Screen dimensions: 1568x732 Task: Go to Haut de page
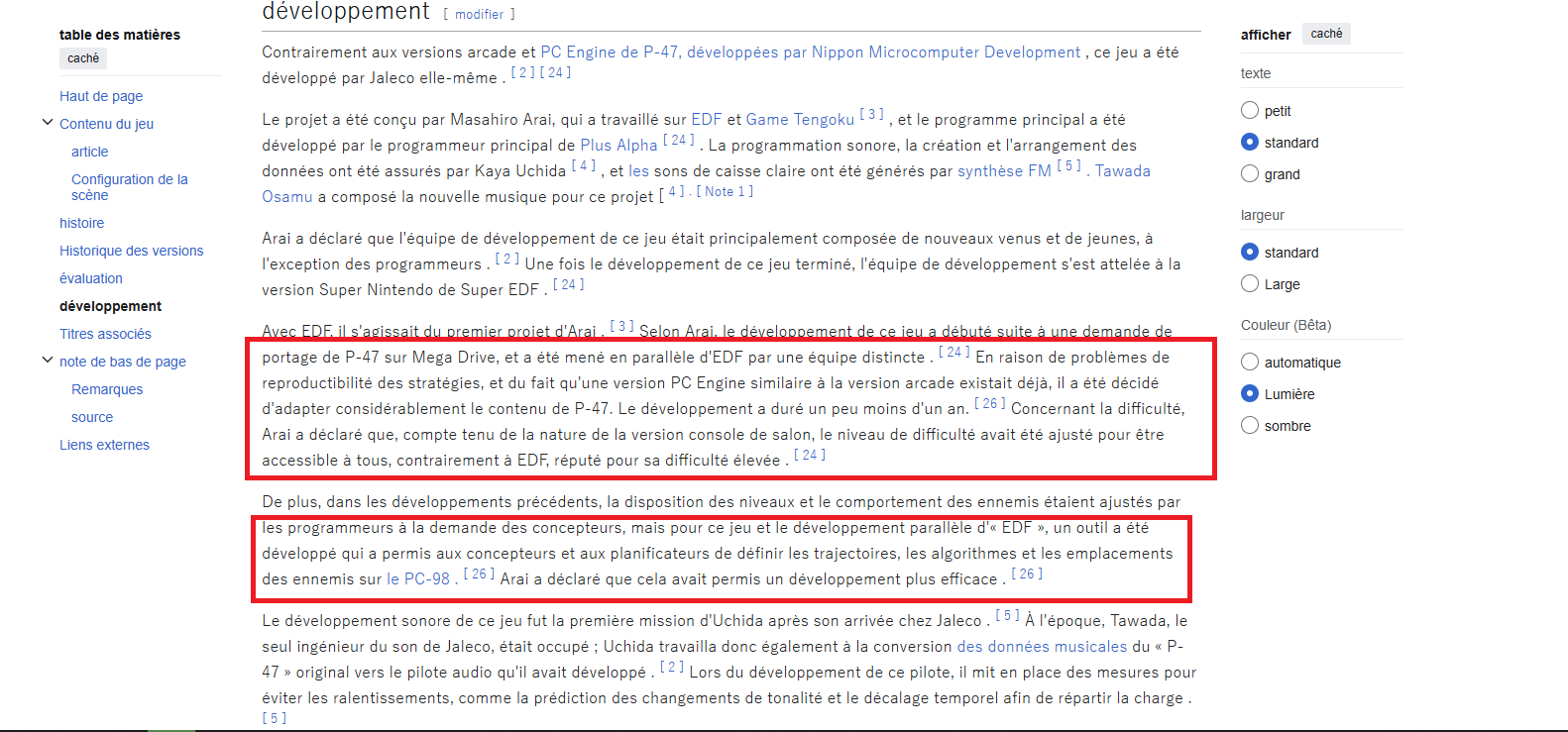point(101,96)
